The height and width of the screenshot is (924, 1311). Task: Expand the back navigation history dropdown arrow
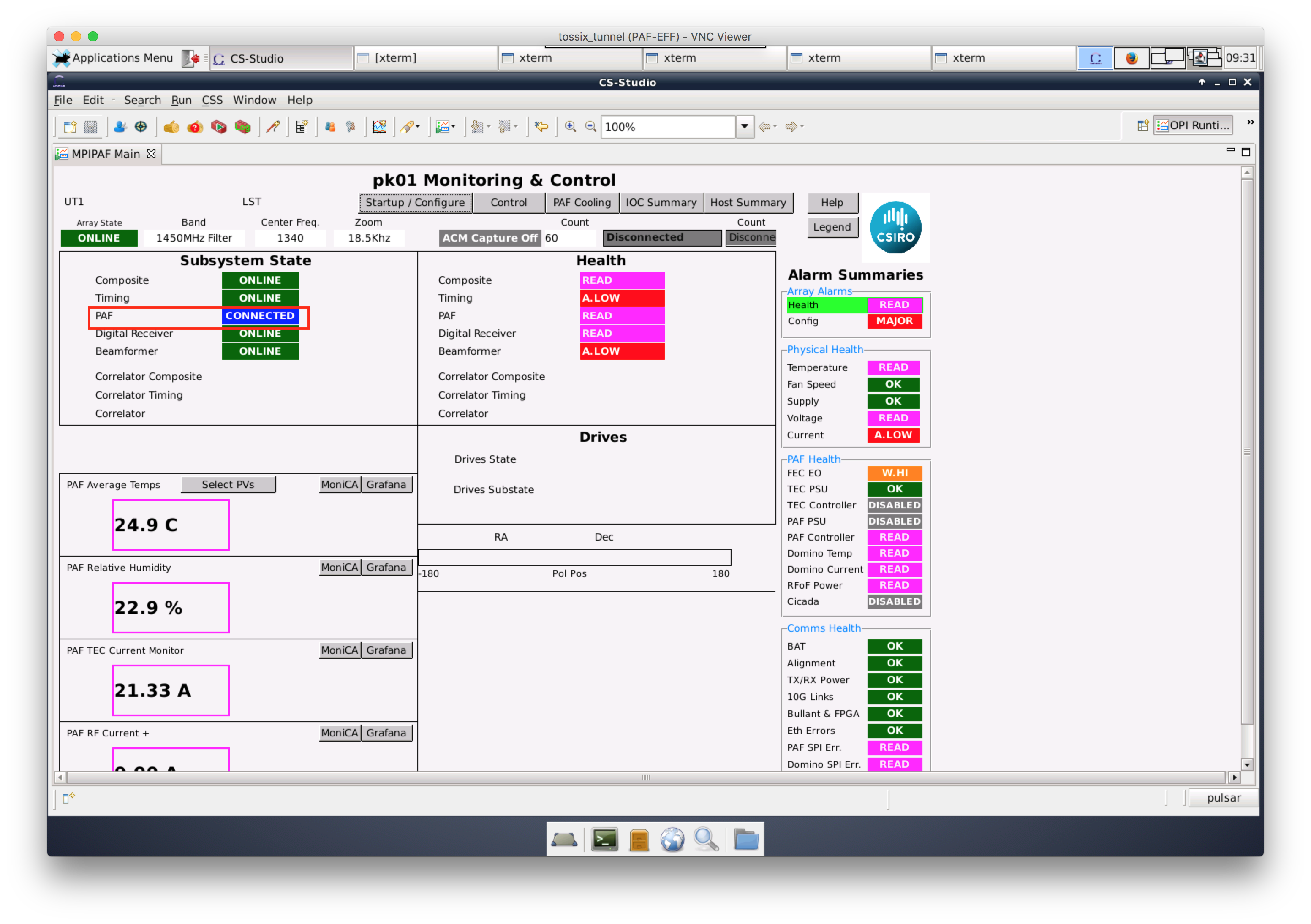[x=775, y=127]
